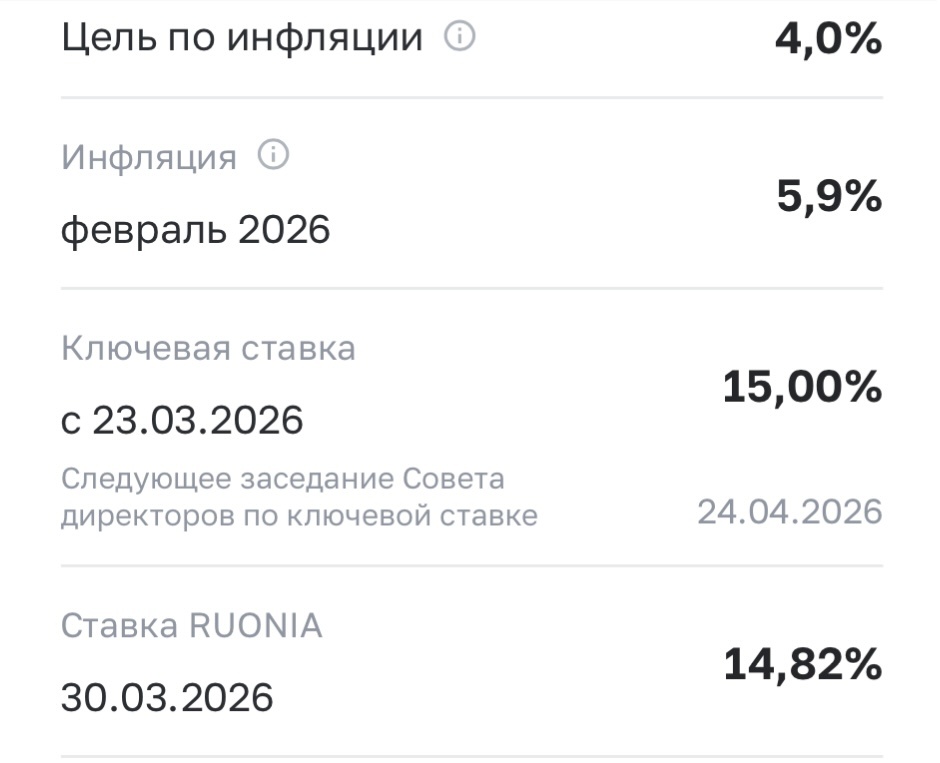Click divider line above Ставка RUONIA
Viewport: 940px width, 763px height.
pyautogui.click(x=471, y=566)
